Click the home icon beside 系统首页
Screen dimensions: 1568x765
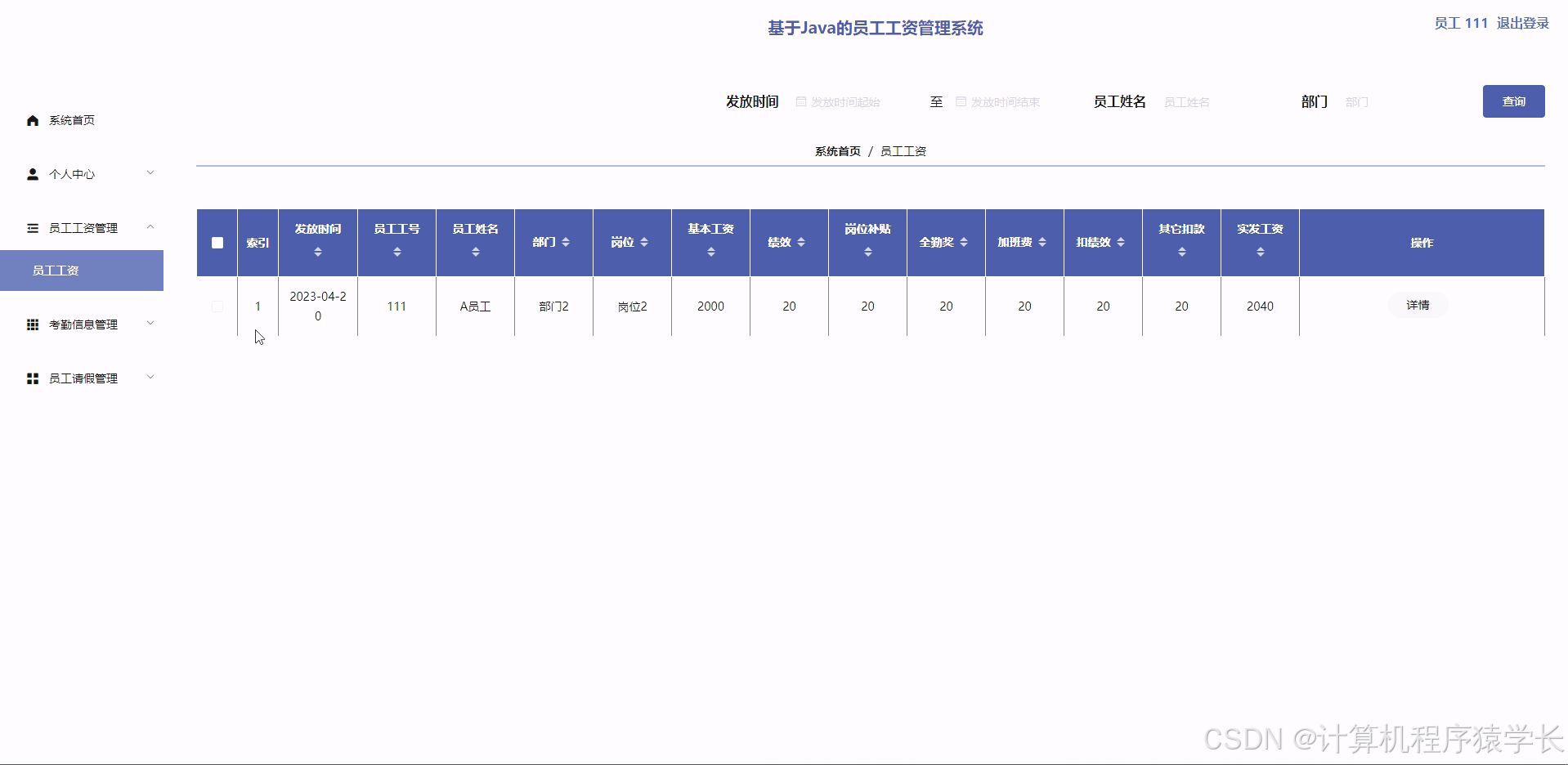click(x=32, y=119)
